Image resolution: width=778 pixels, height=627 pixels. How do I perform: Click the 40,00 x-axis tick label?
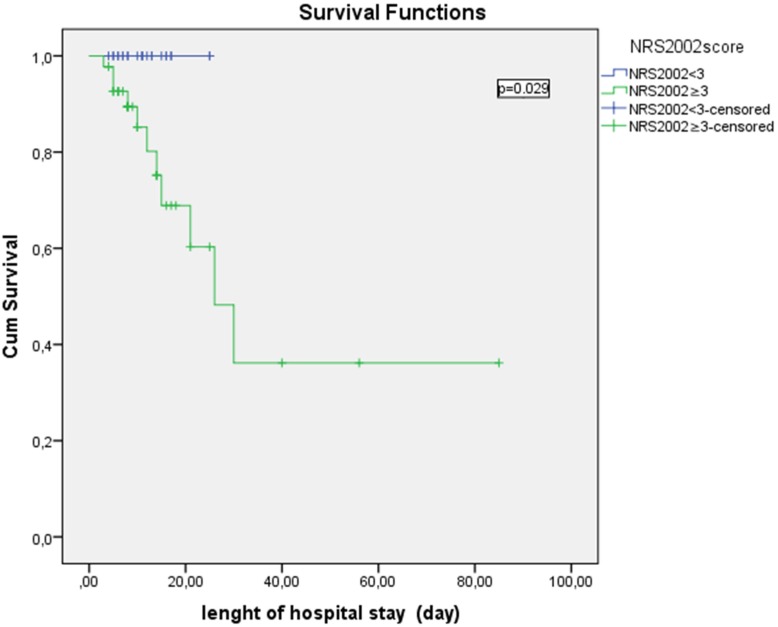coord(282,581)
